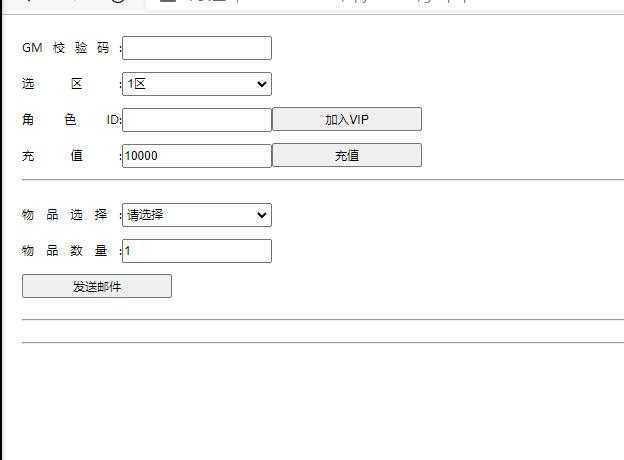Click the 角色ID label text
Image resolution: width=624 pixels, height=460 pixels.
coord(70,120)
